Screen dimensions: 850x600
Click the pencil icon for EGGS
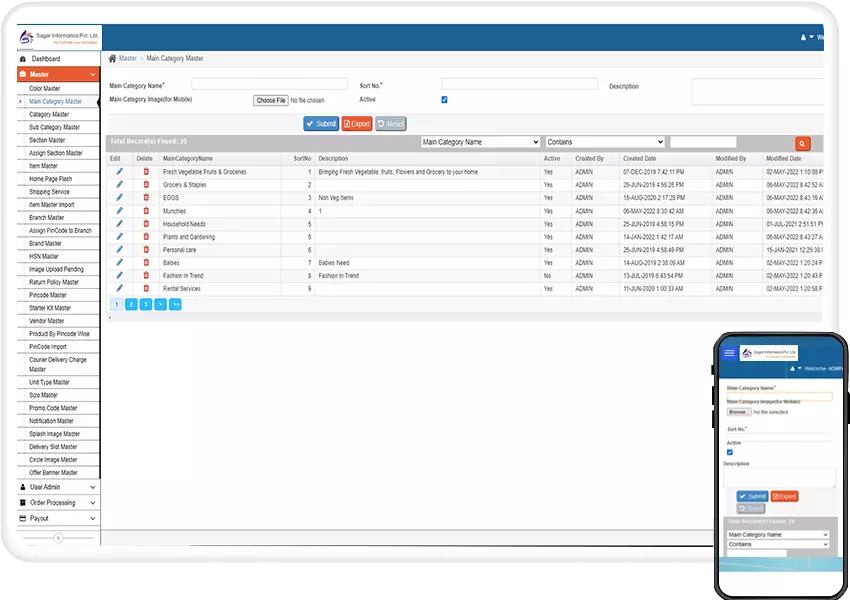[x=119, y=197]
